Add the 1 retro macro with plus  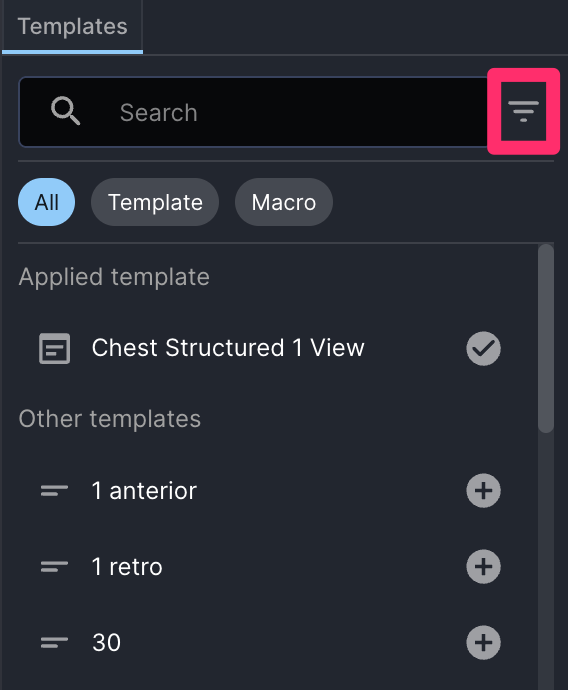[483, 566]
